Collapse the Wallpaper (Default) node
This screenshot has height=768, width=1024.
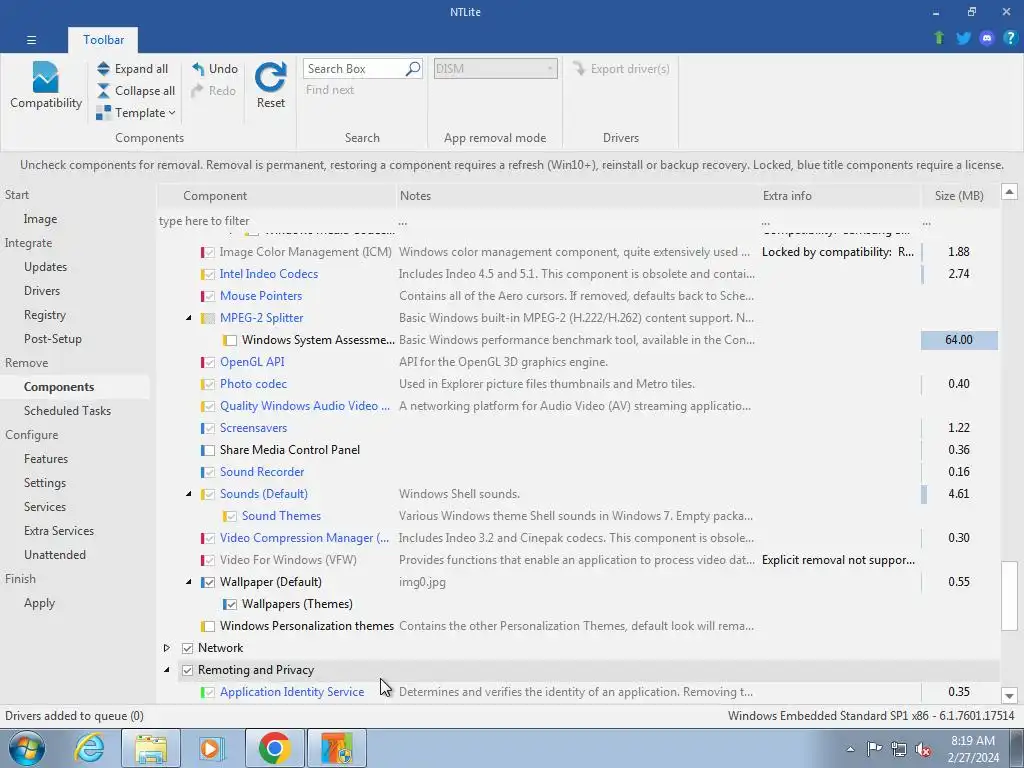(189, 582)
